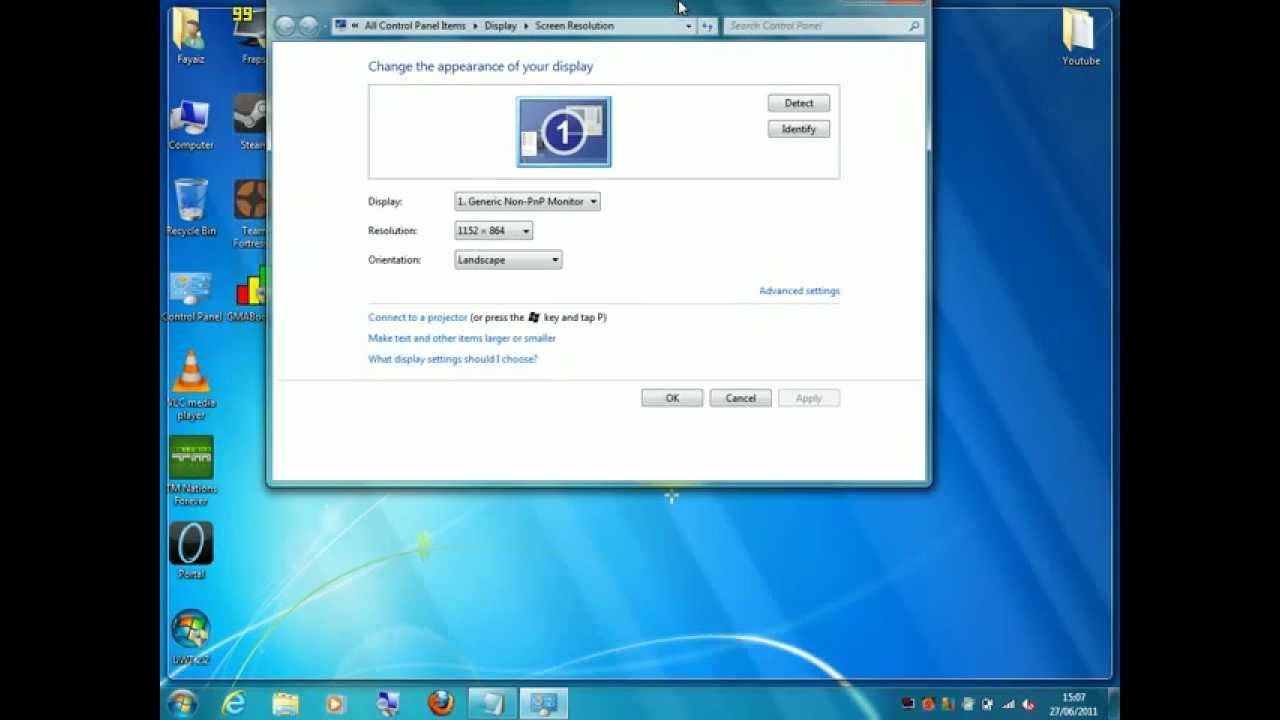The width and height of the screenshot is (1280, 720).
Task: Select the monitor 1 thumbnail
Action: [564, 132]
